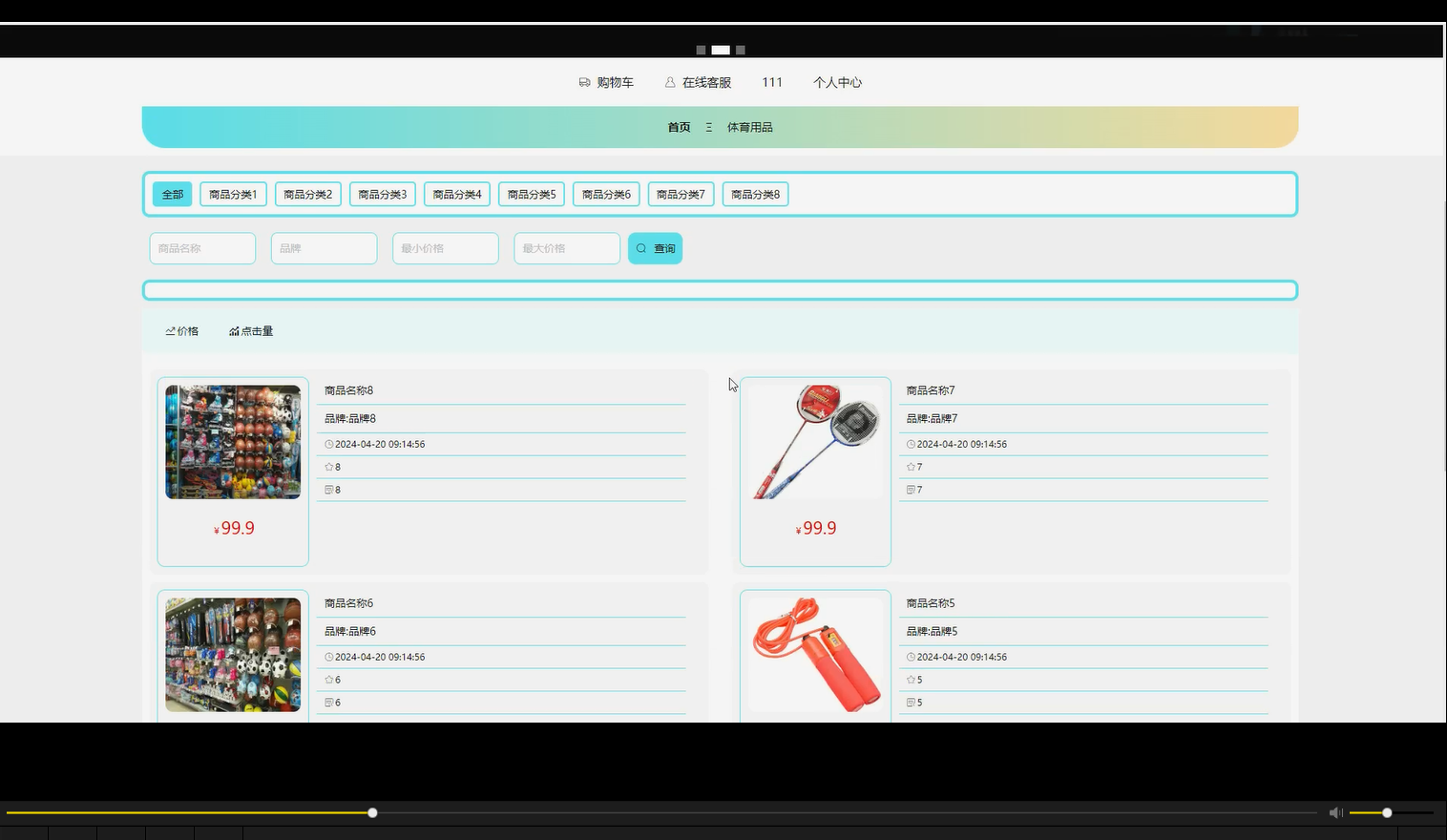The width and height of the screenshot is (1447, 840).
Task: Click the 商品名称 search input field
Action: (x=201, y=247)
